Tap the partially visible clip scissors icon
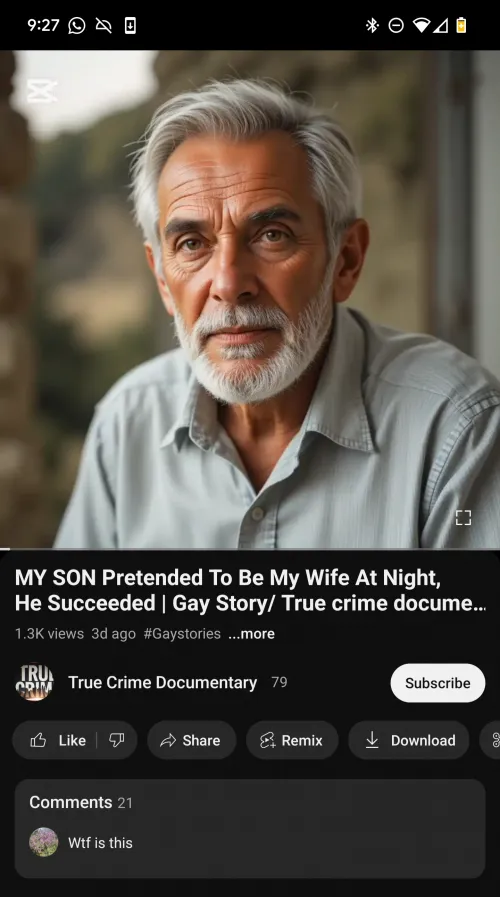500x897 pixels. [493, 740]
